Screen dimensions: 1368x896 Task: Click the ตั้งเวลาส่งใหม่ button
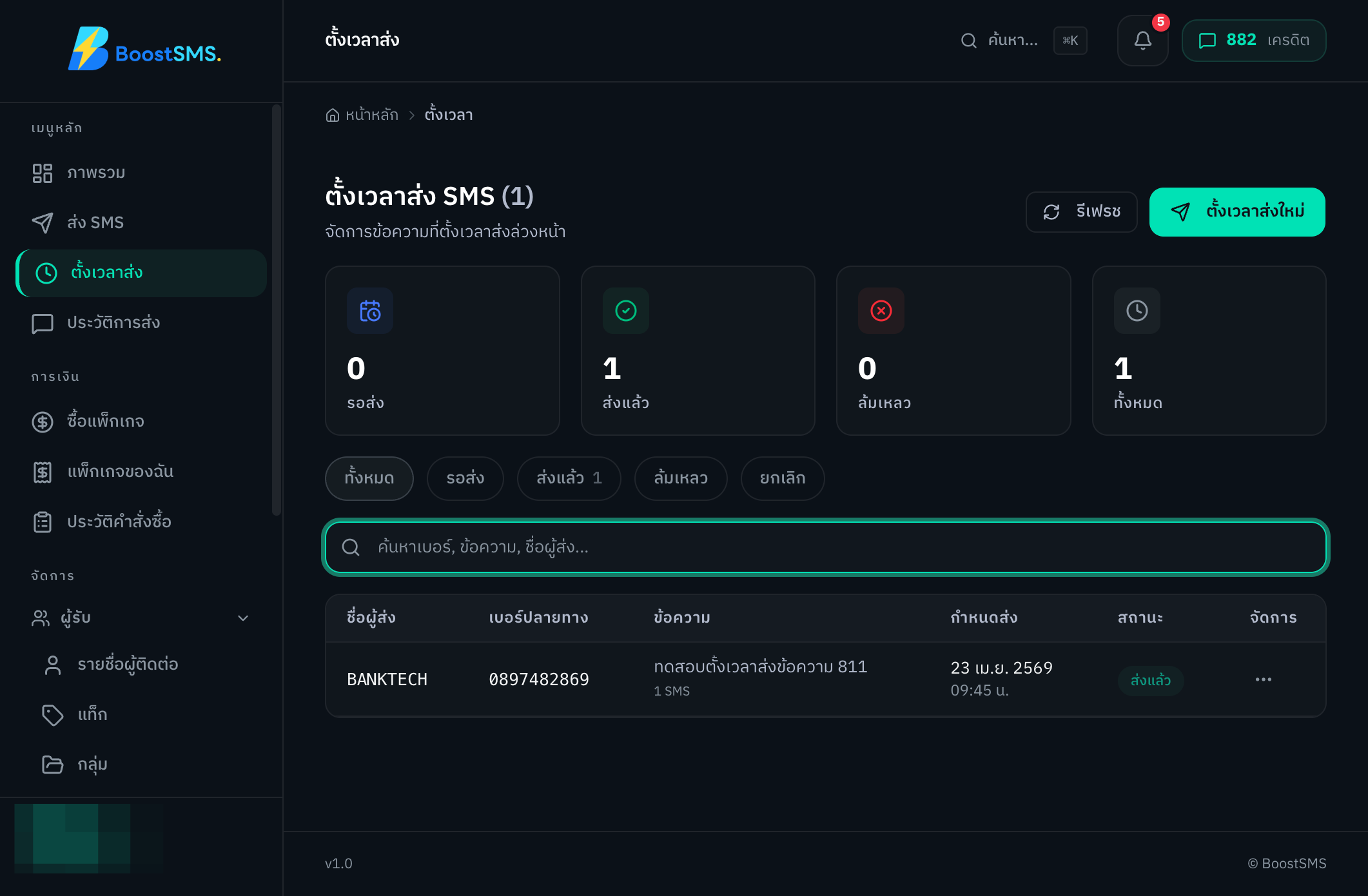1237,212
